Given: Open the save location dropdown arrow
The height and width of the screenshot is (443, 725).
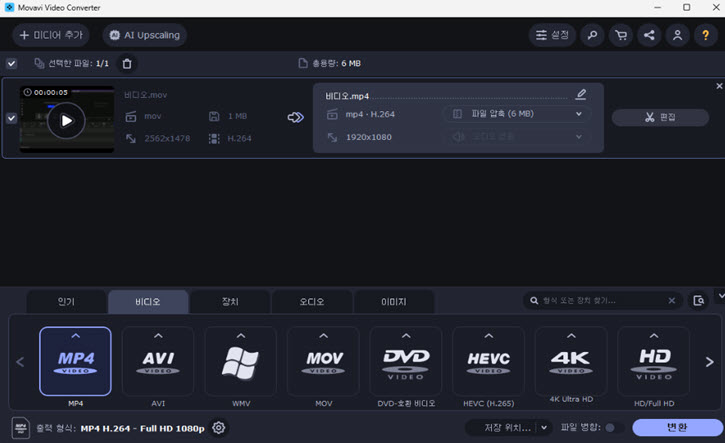Looking at the screenshot, I should tap(544, 428).
